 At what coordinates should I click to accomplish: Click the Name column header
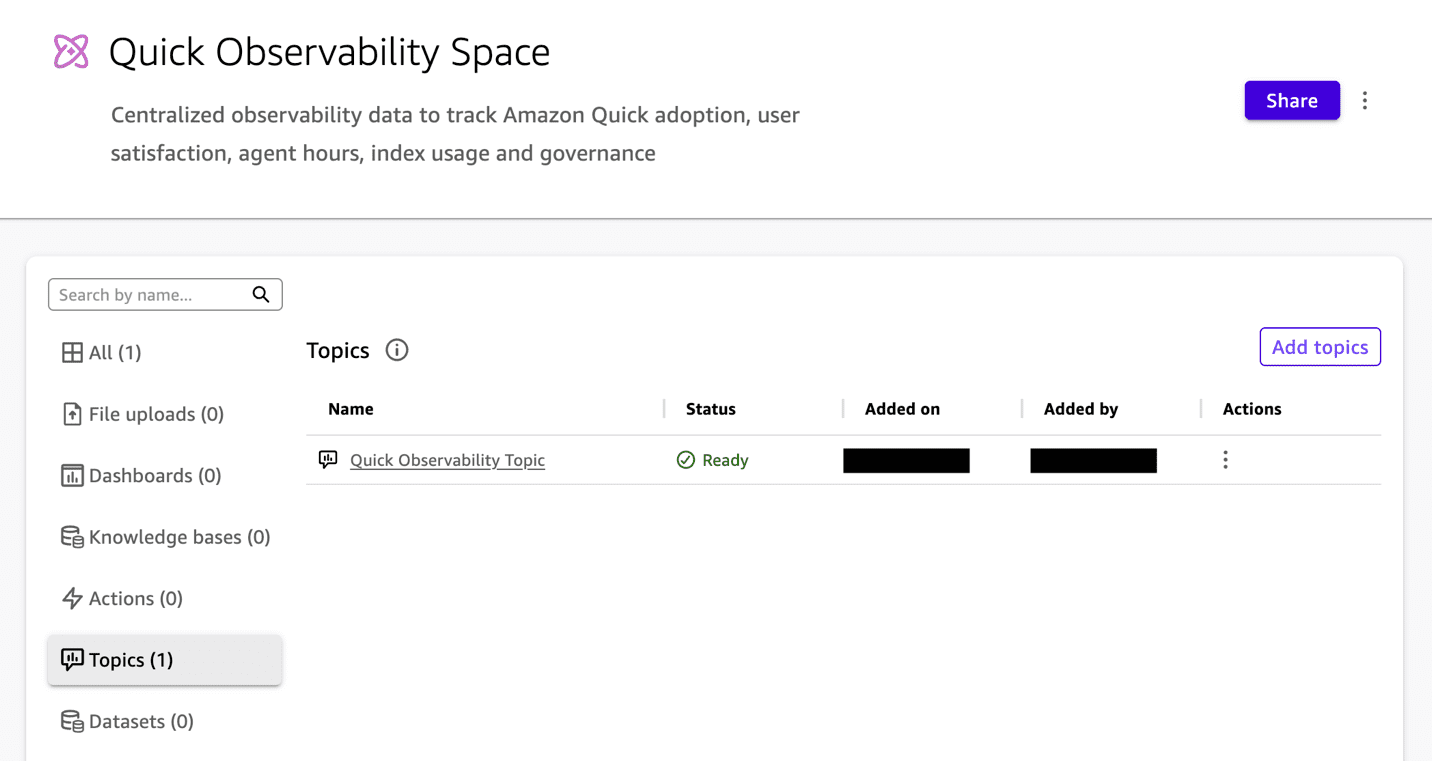[351, 409]
